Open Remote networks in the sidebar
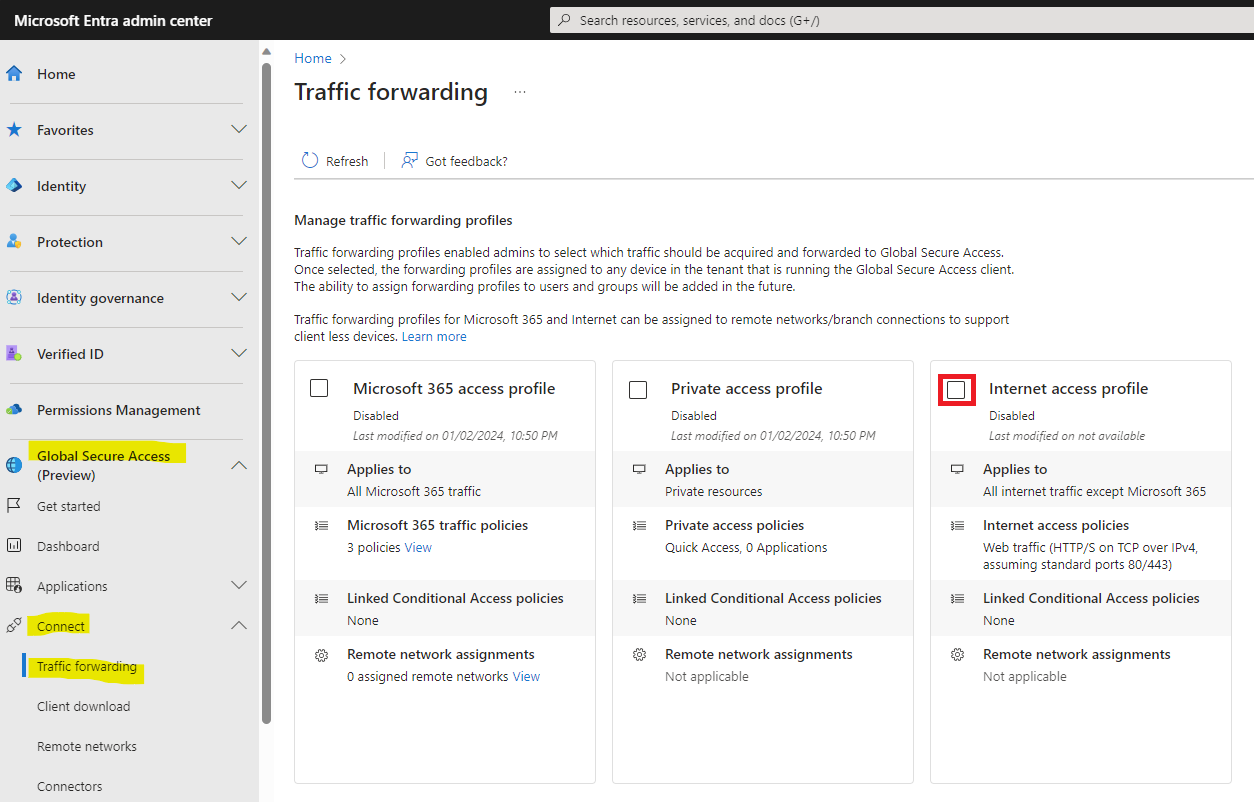The image size is (1254, 802). [x=87, y=746]
